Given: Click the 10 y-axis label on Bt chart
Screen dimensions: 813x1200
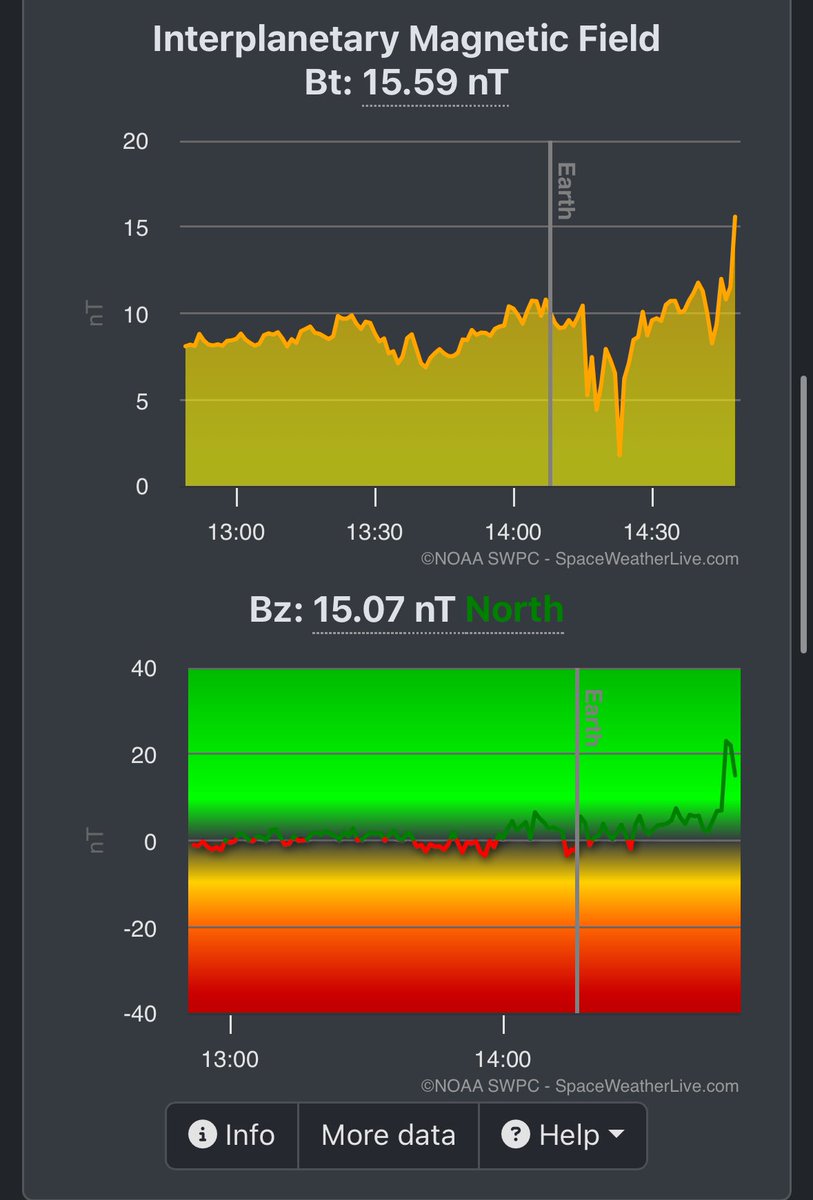Looking at the screenshot, I should pos(135,314).
